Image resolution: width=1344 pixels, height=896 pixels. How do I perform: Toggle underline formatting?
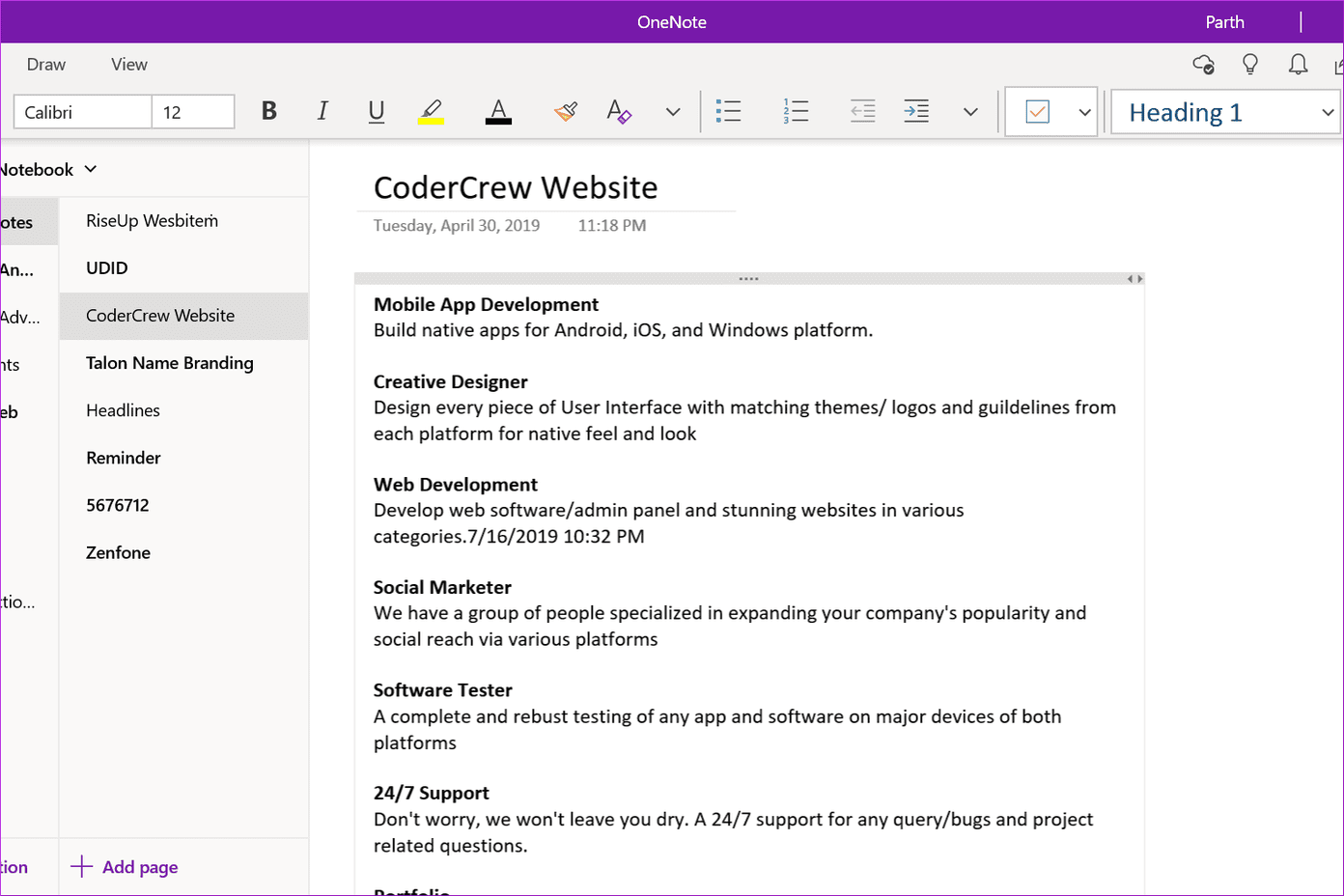[x=377, y=112]
